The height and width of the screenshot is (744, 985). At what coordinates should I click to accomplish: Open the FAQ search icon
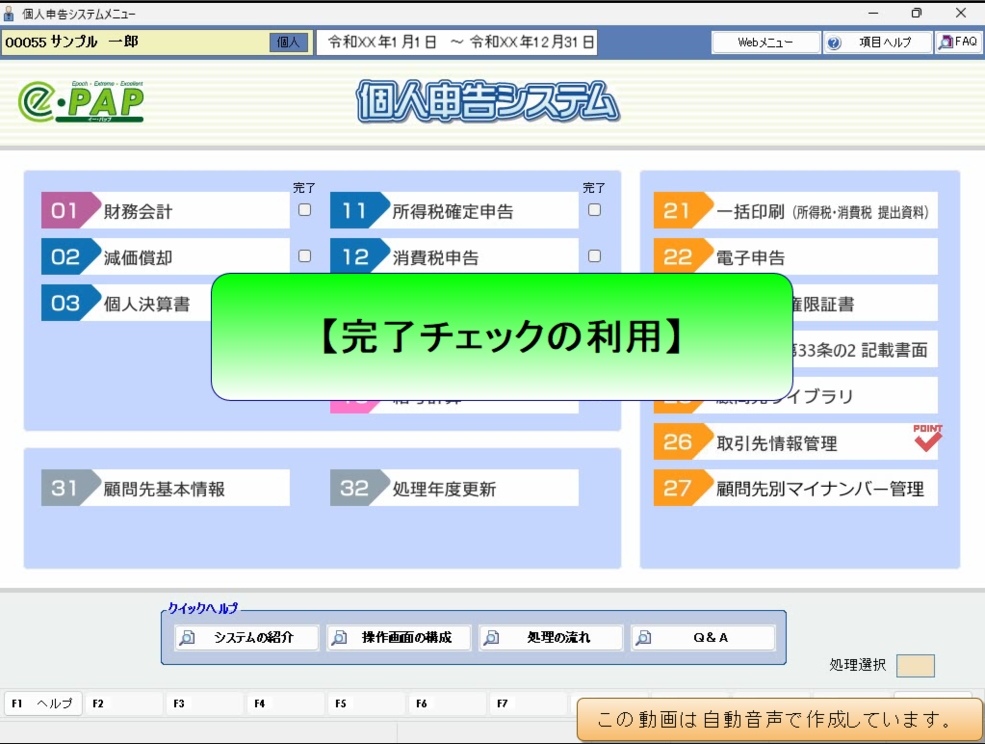pyautogui.click(x=945, y=42)
